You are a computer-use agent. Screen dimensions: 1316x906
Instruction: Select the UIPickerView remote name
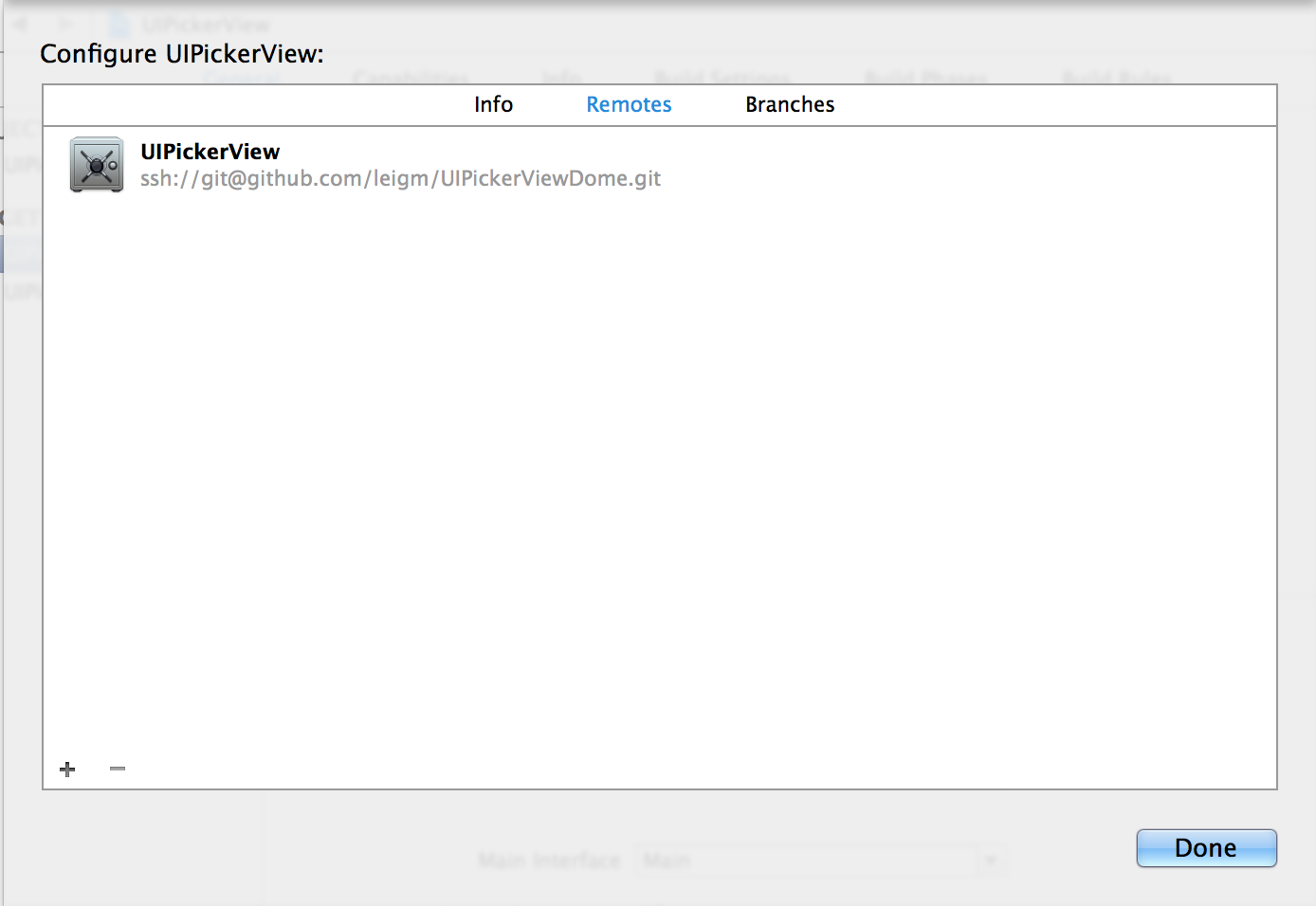point(210,152)
